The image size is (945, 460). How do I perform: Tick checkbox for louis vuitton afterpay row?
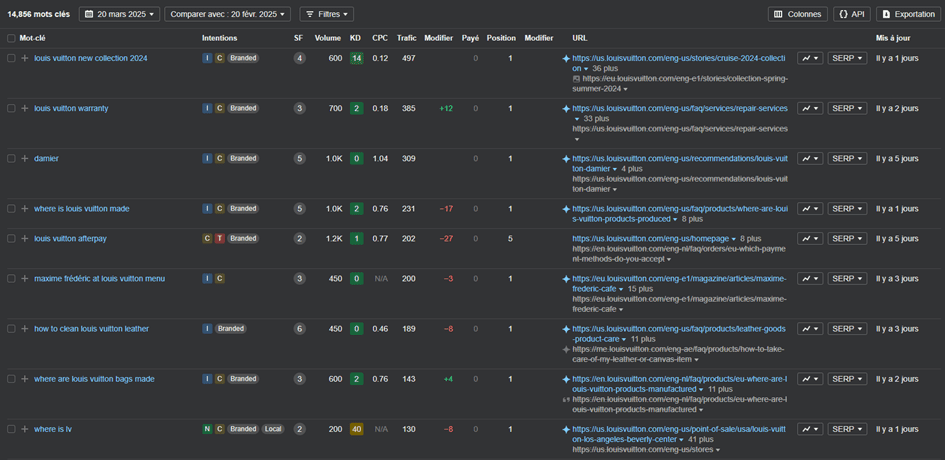11,238
